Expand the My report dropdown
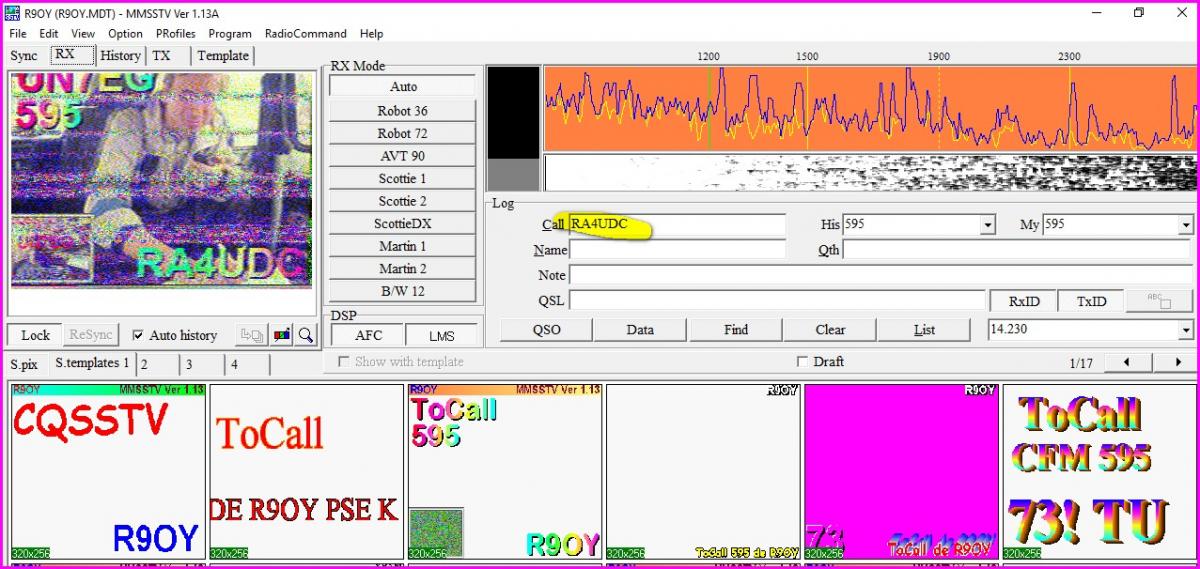Image resolution: width=1200 pixels, height=569 pixels. (x=1185, y=225)
